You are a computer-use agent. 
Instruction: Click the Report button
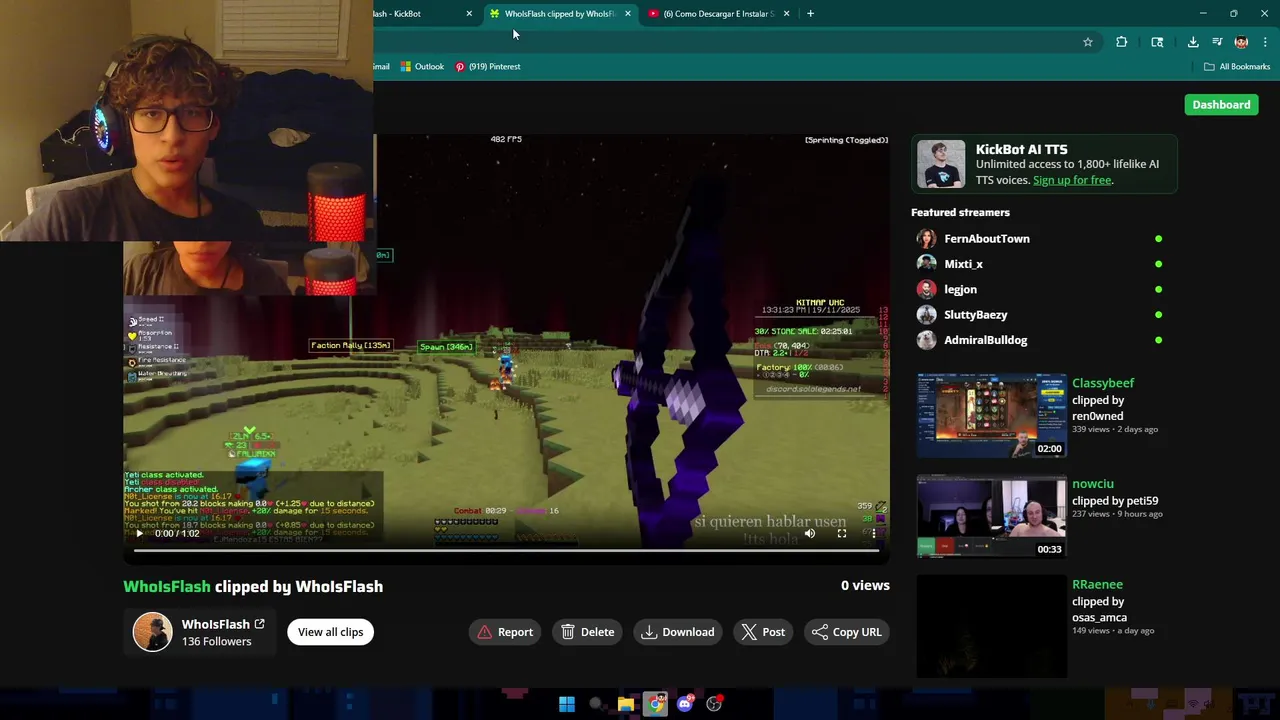pyautogui.click(x=505, y=632)
